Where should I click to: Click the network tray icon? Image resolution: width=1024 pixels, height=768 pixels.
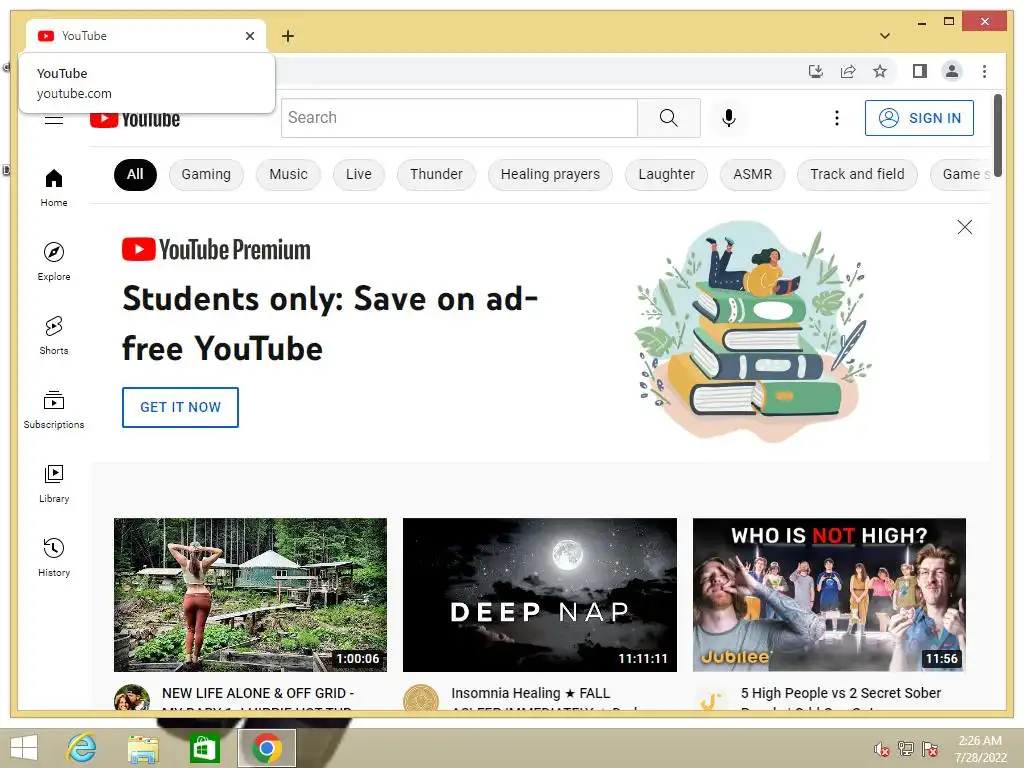[906, 749]
